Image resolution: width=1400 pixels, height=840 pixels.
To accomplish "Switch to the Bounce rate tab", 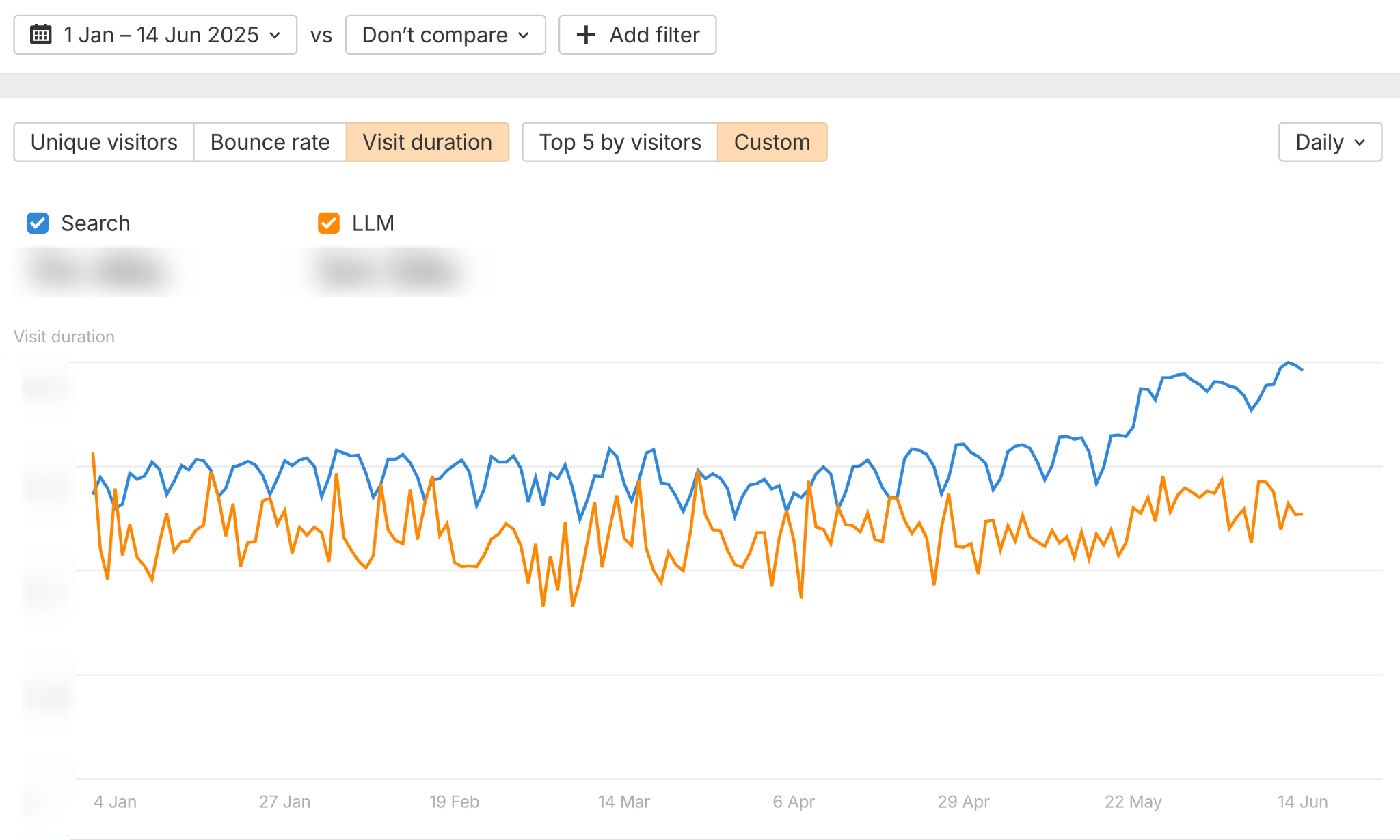I will pyautogui.click(x=269, y=142).
